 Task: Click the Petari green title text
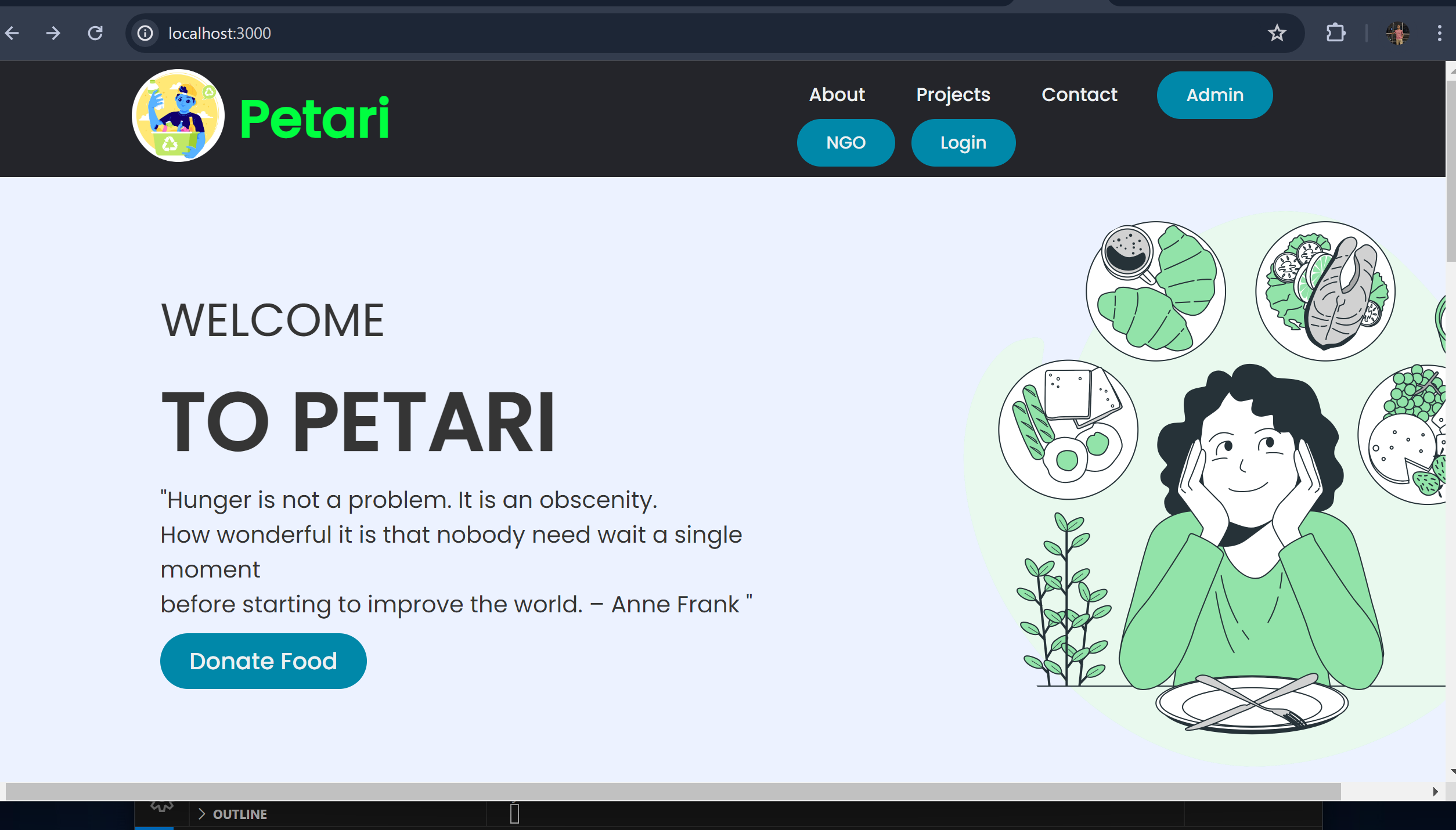tap(314, 118)
